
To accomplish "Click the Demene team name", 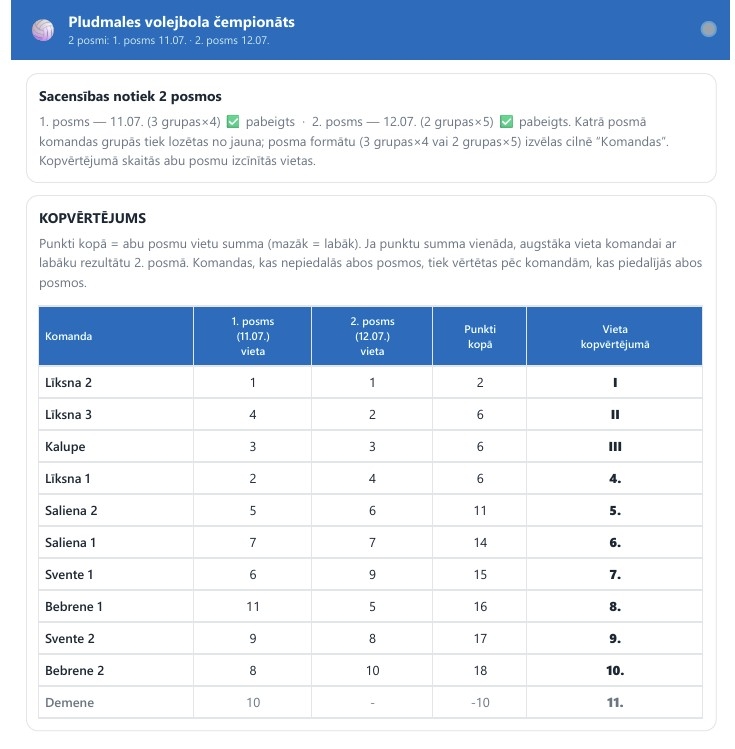I will click(70, 703).
